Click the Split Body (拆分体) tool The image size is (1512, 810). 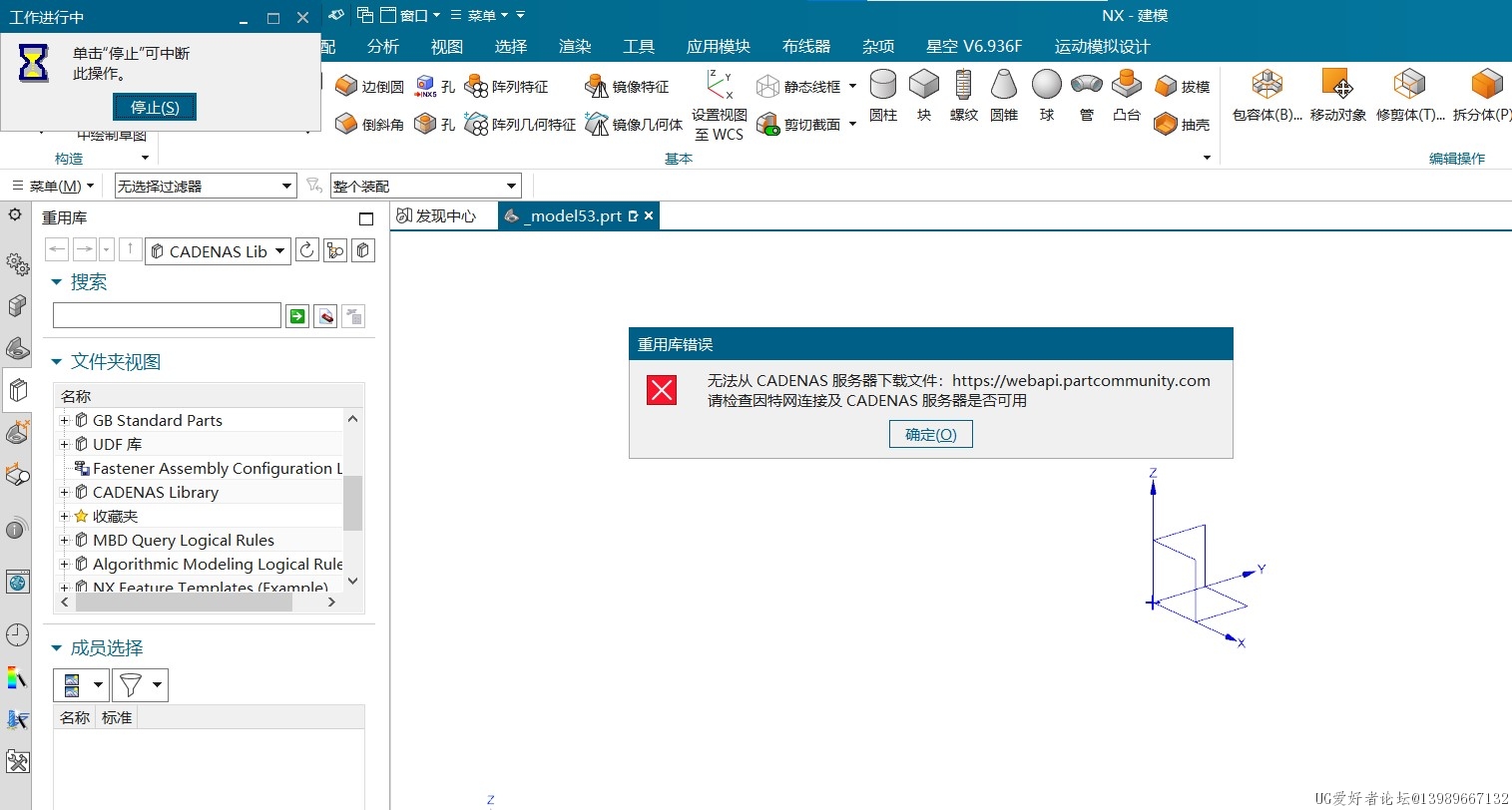[x=1483, y=97]
